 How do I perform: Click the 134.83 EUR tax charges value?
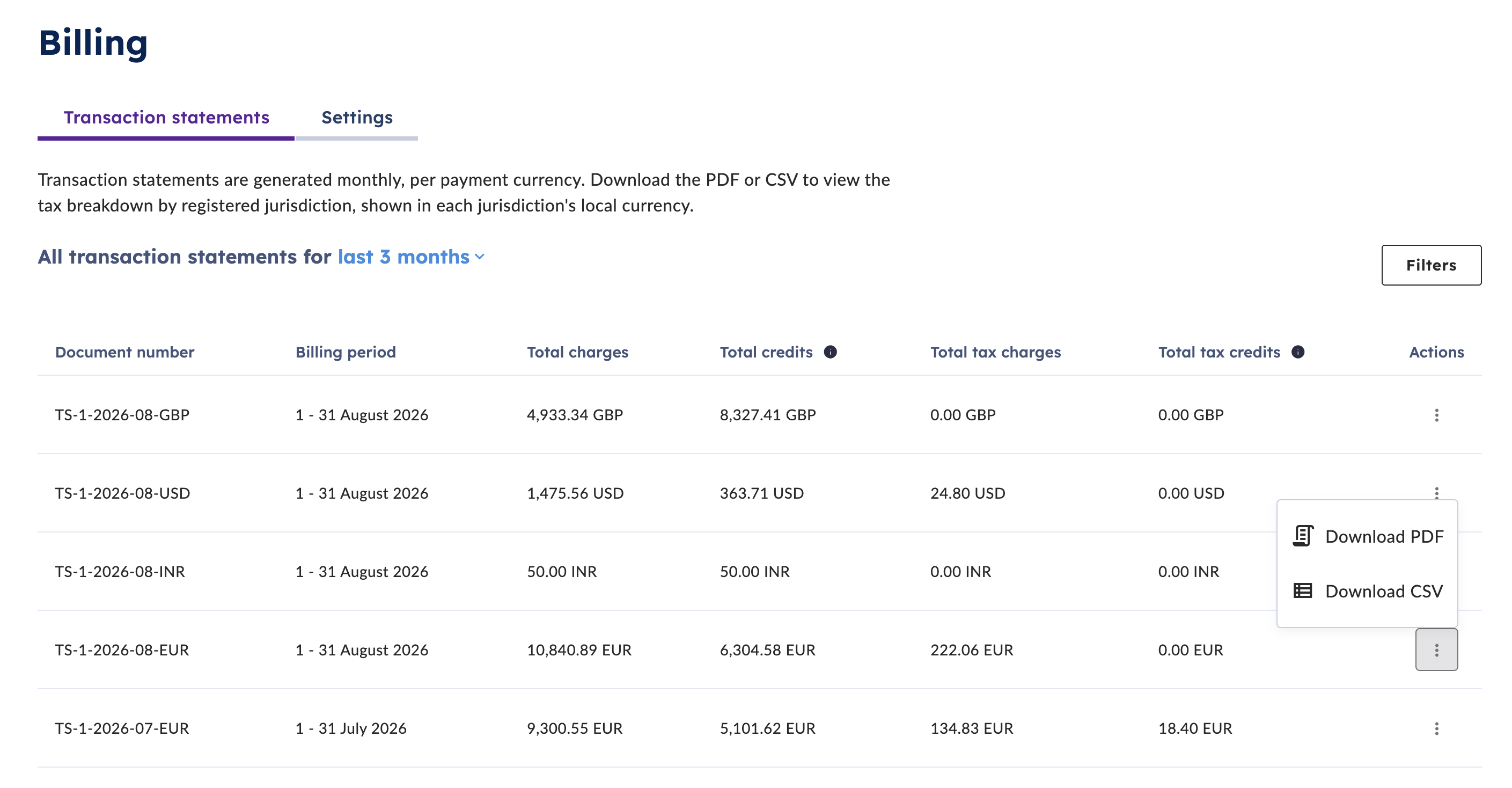[x=971, y=729]
